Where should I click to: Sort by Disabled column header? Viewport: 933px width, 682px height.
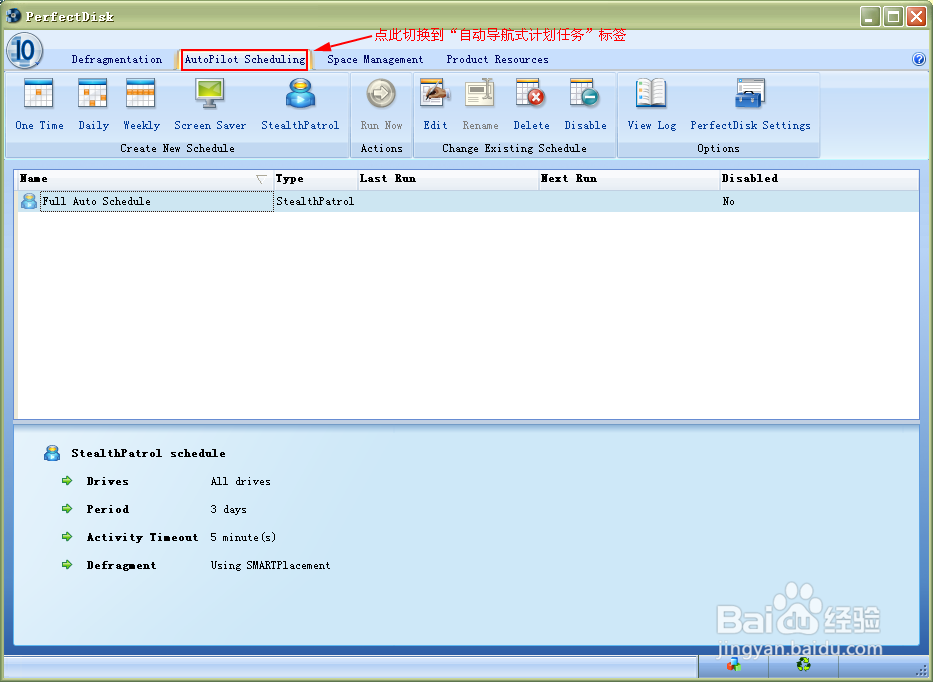pos(819,179)
